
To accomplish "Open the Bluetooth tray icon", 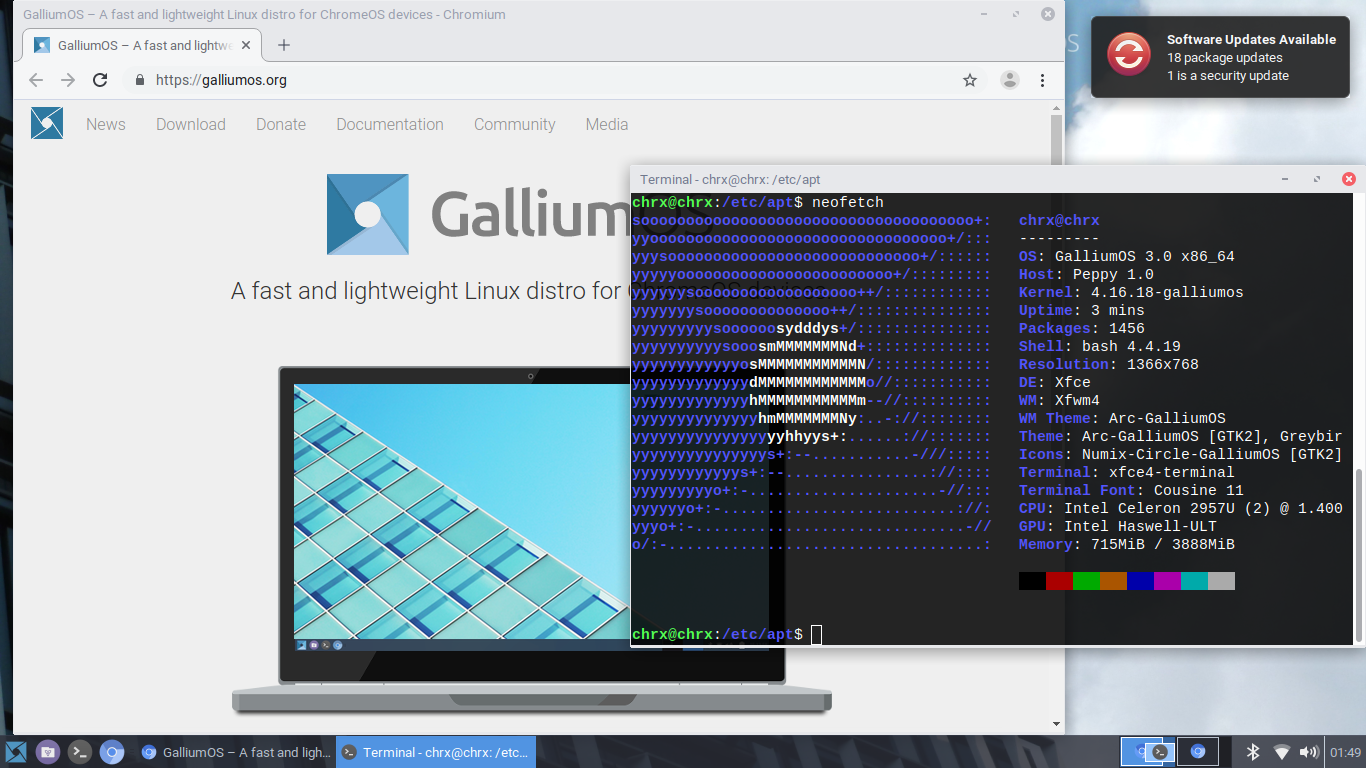I will point(1253,752).
